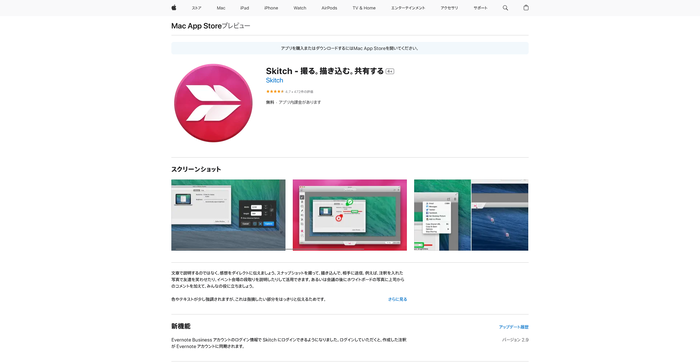700x363 pixels.
Task: Click the スクリーンショット section heading
Action: (x=196, y=169)
